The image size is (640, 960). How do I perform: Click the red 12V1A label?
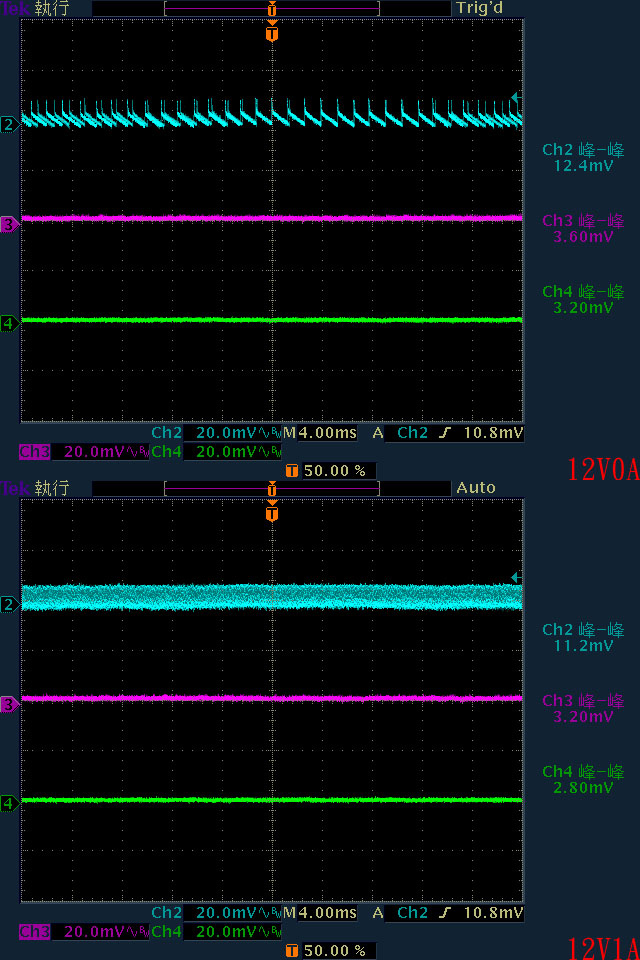pos(603,948)
